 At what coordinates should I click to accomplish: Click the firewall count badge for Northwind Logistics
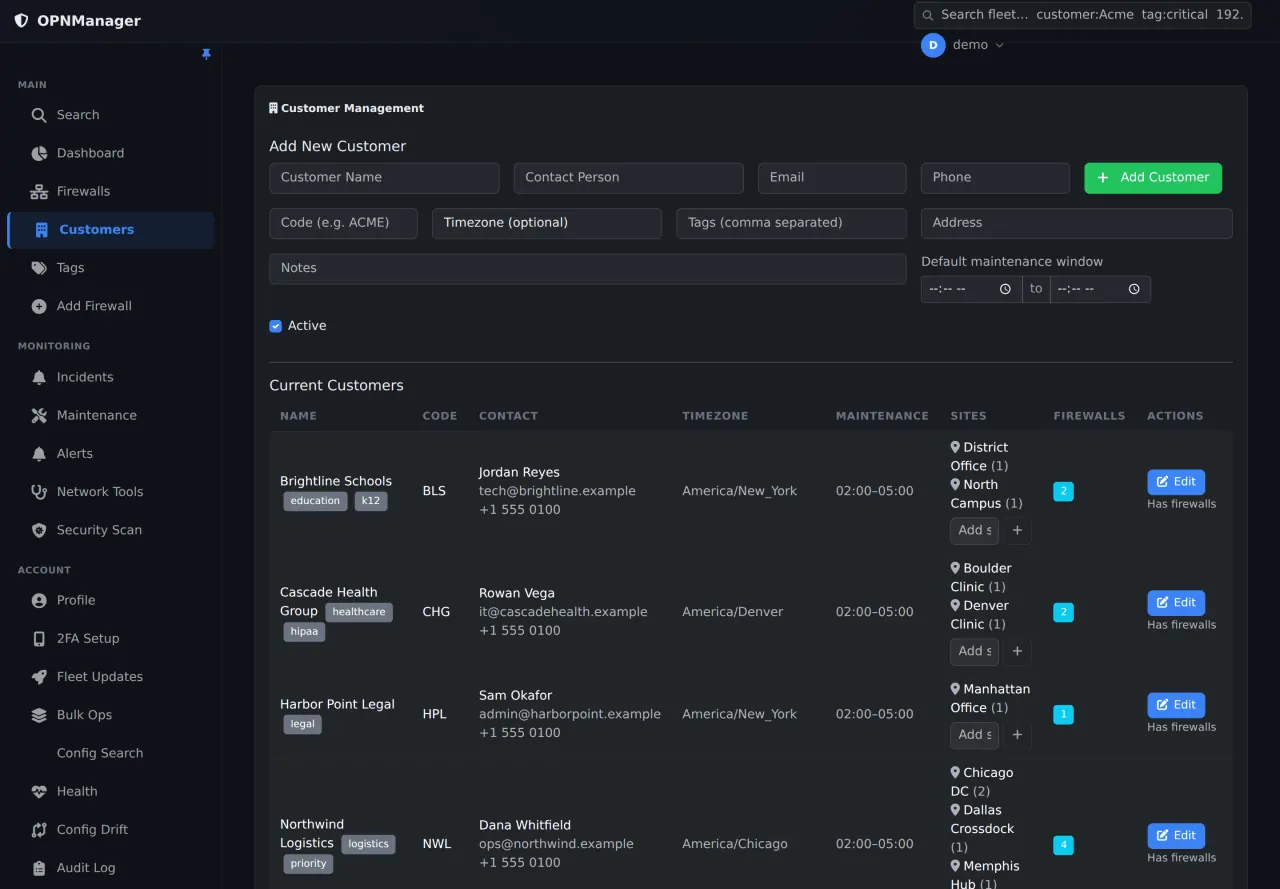point(1063,845)
